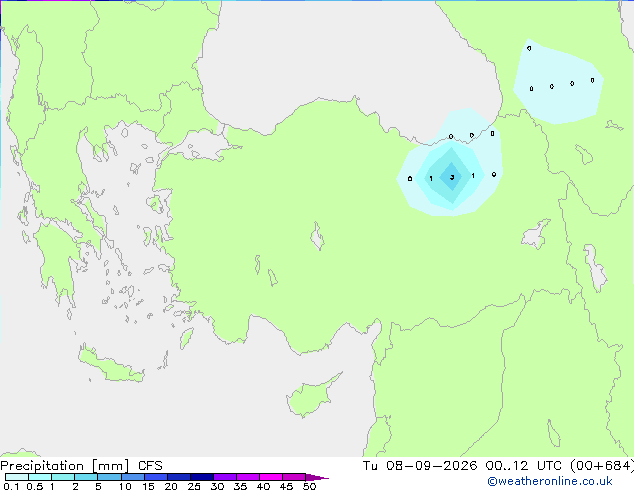Click the '3' precipitation value on the map

[x=452, y=177]
